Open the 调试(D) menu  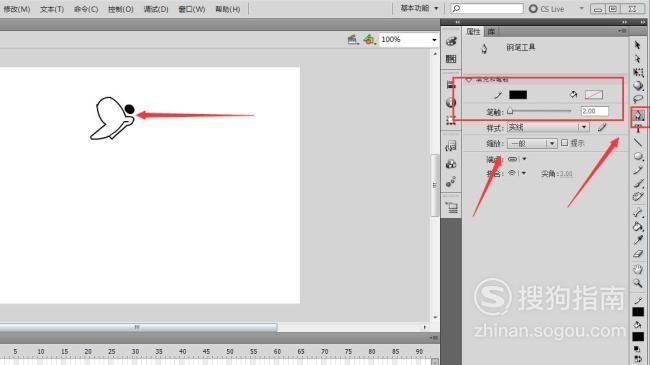click(x=156, y=9)
